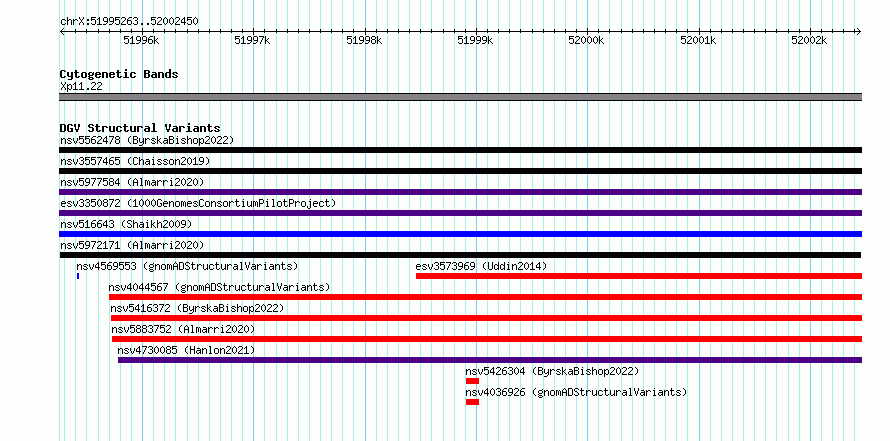This screenshot has width=890, height=441.
Task: Select the black bar under nsv5972171
Action: [460, 255]
